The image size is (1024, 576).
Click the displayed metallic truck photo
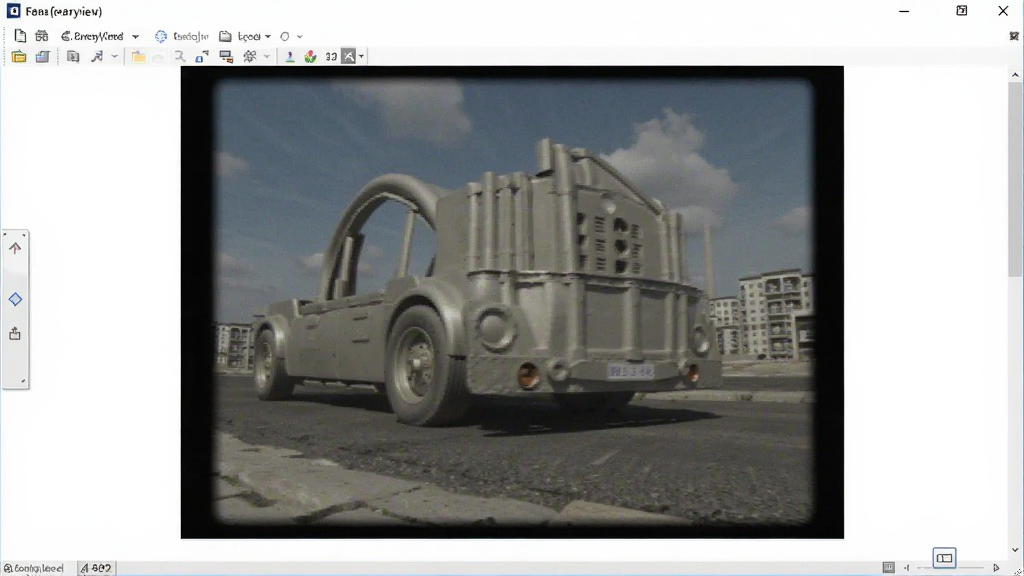pos(512,302)
